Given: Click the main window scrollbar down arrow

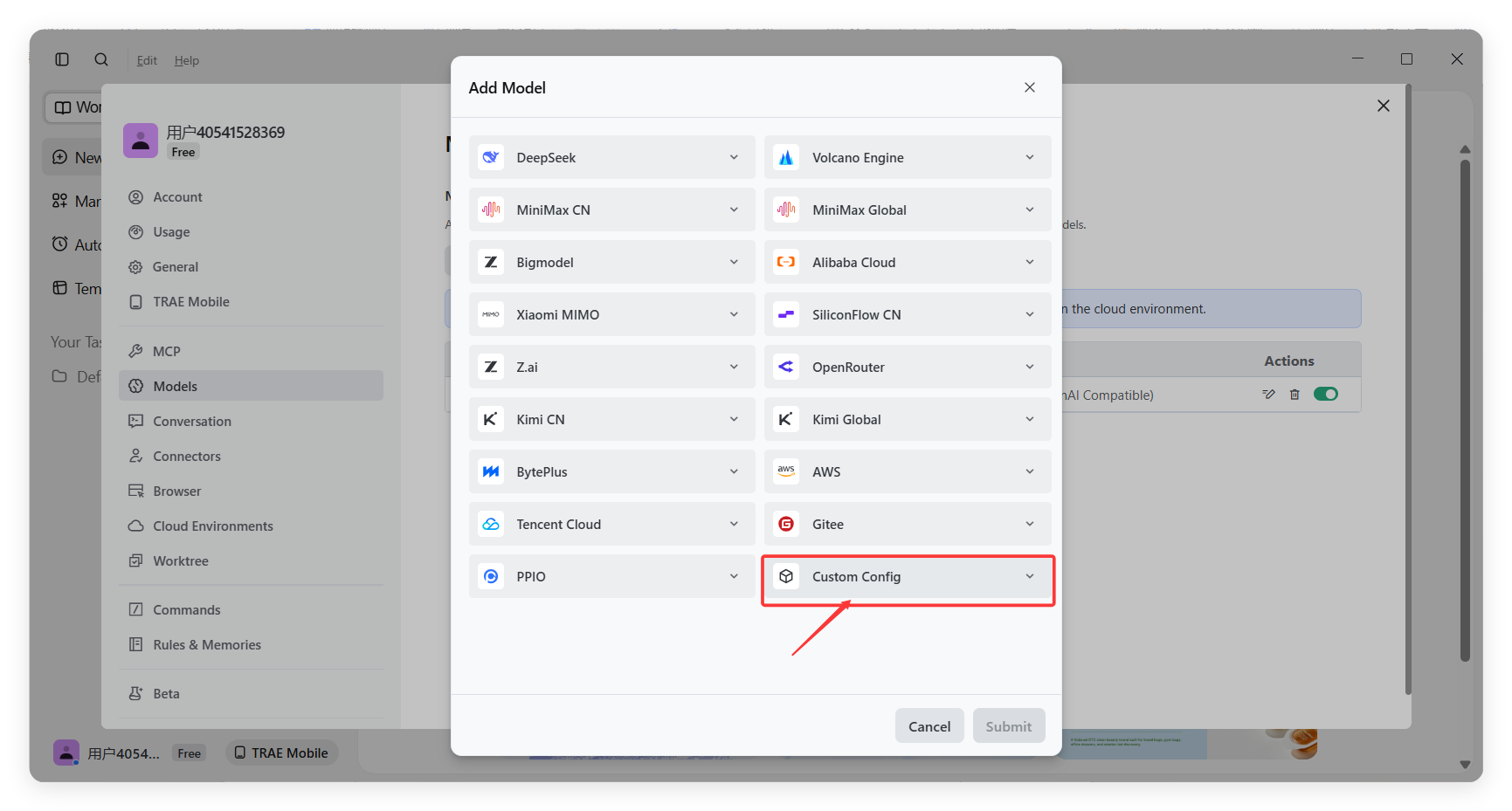Looking at the screenshot, I should coord(1465,765).
